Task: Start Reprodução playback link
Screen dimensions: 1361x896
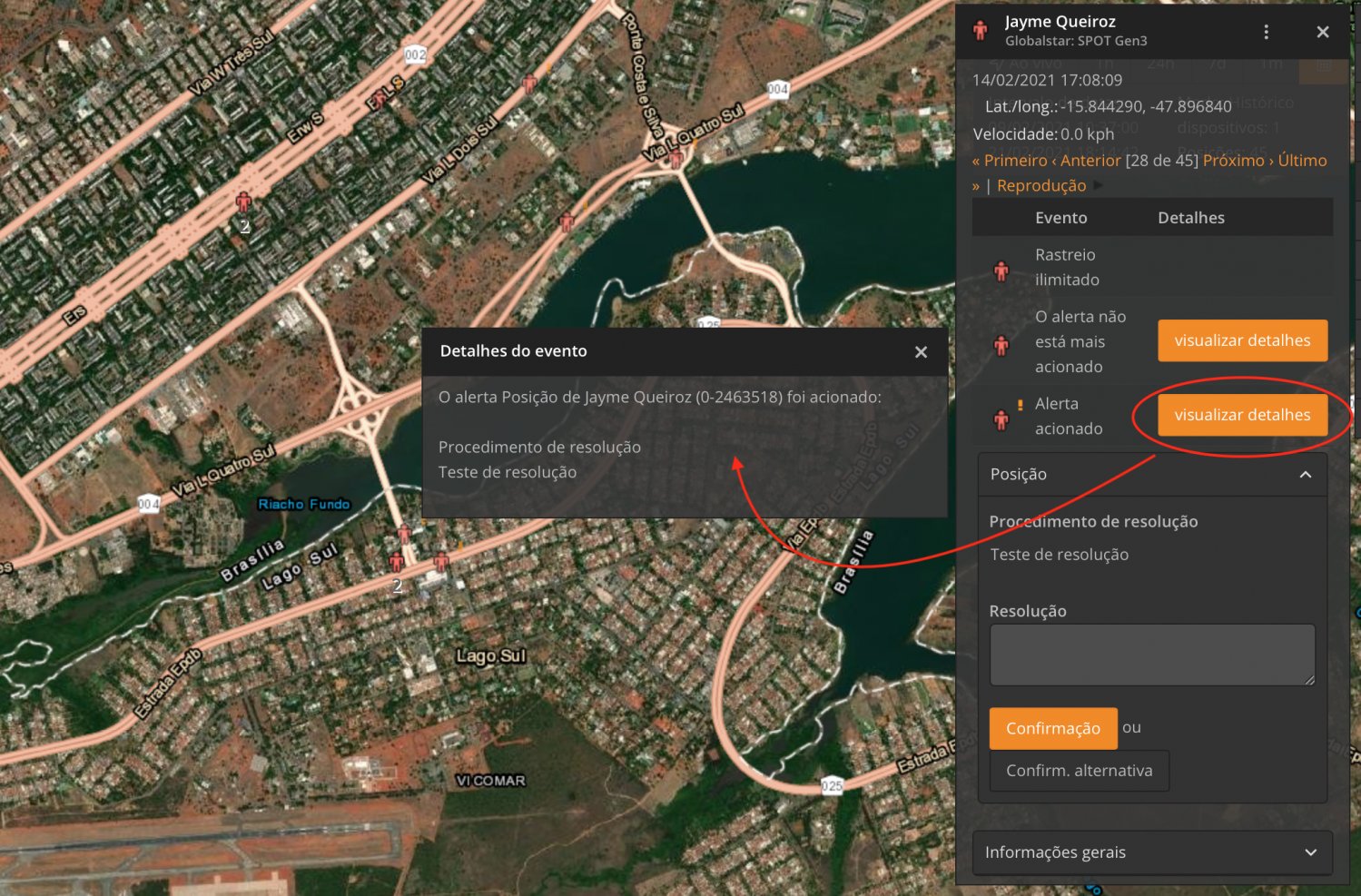Action: [1040, 185]
